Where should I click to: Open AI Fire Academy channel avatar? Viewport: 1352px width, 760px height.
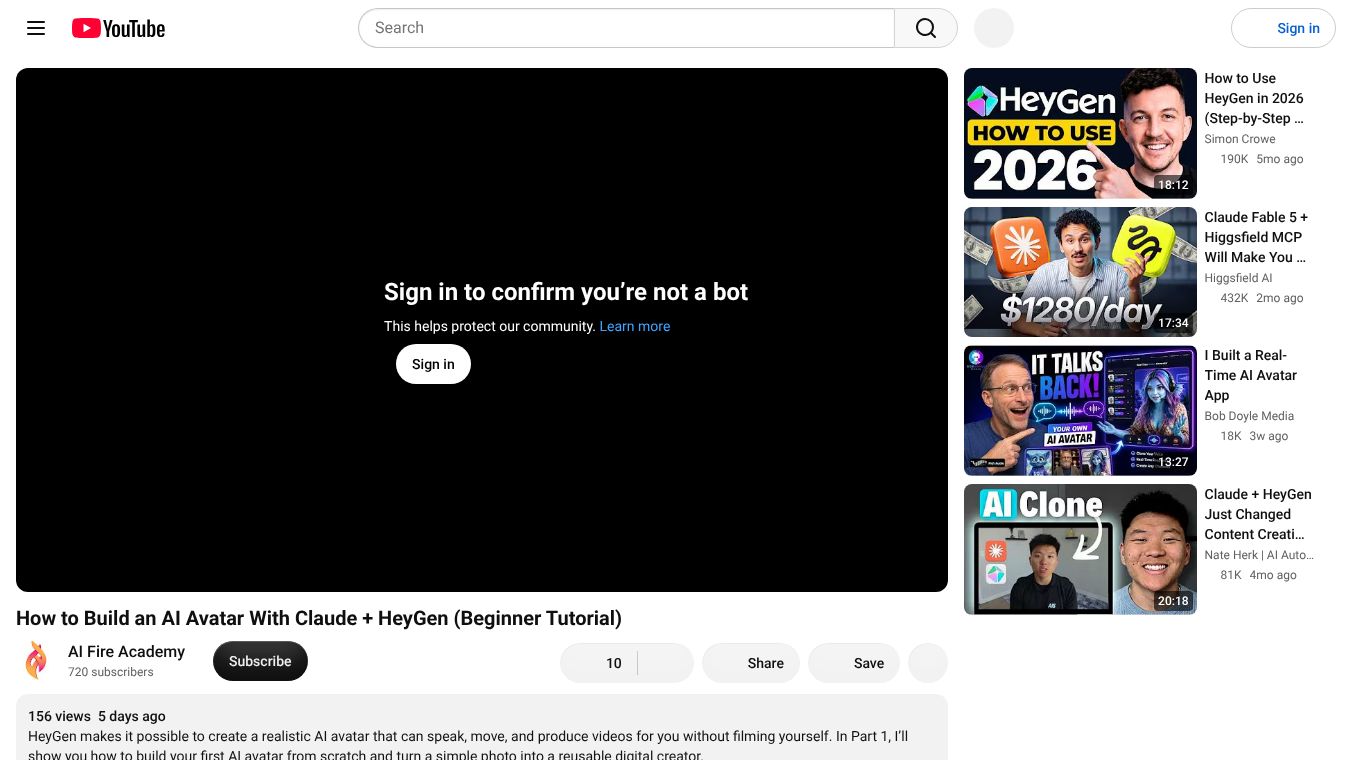point(36,661)
